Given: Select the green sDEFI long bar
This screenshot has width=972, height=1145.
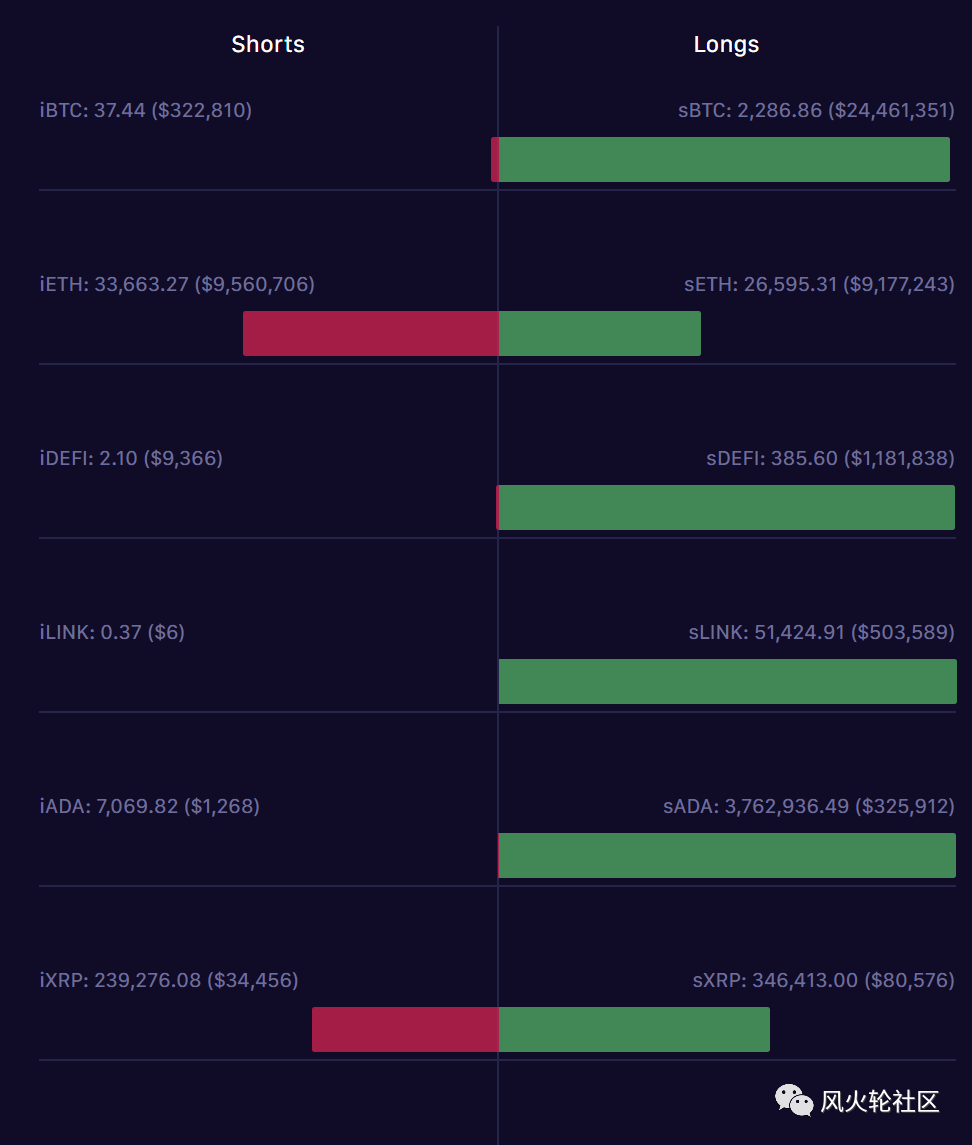Looking at the screenshot, I should tap(727, 508).
